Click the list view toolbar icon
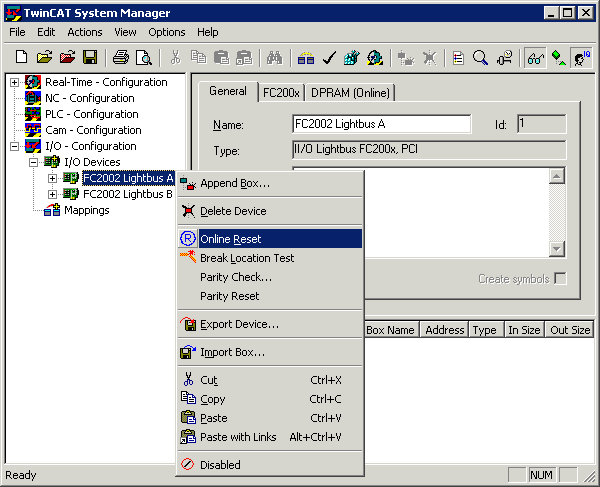600x487 pixels. pyautogui.click(x=458, y=58)
